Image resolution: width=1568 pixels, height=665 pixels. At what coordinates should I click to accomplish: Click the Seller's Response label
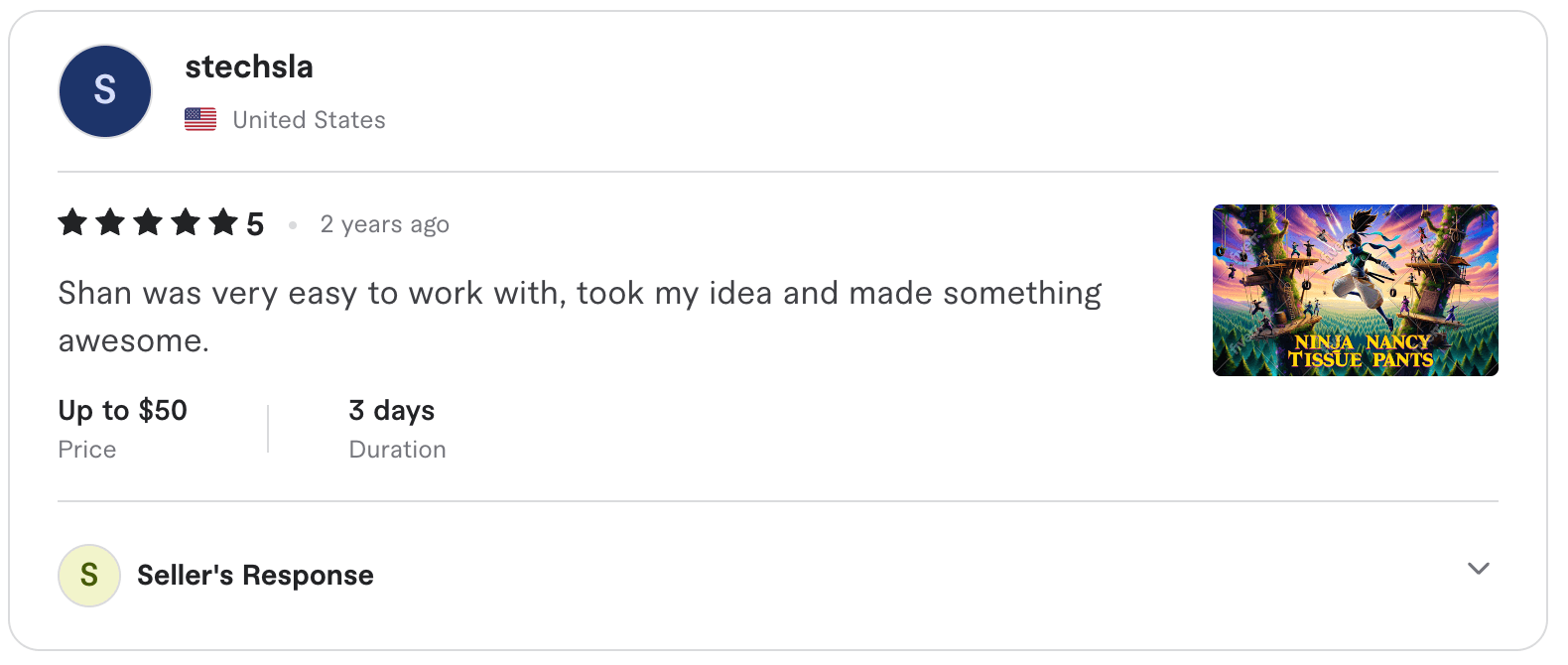[x=254, y=576]
